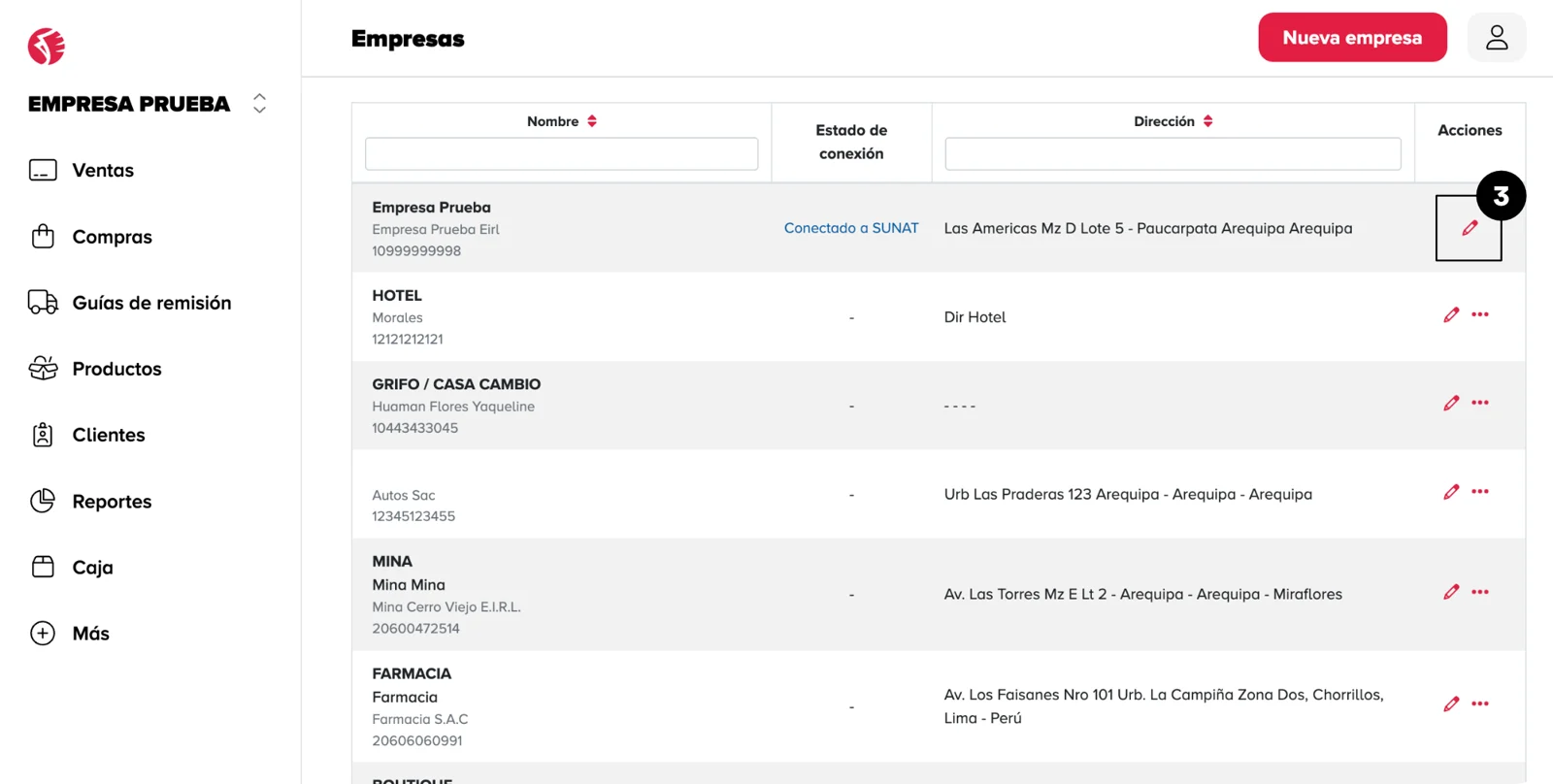The image size is (1553, 784).
Task: Click the edit pencil for Empresa Prueba
Action: (1470, 228)
